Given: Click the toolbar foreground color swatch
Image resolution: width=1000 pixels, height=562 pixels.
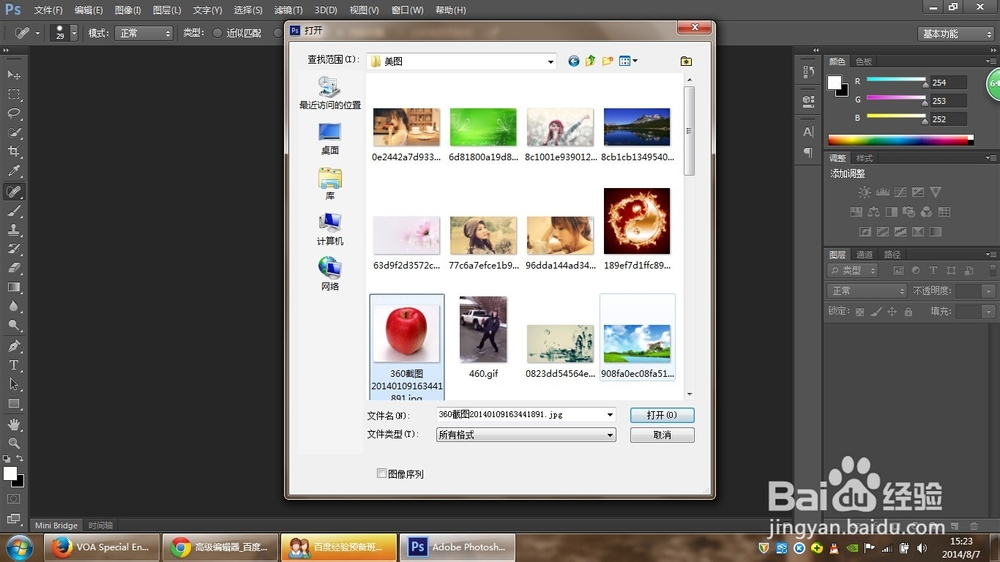Looking at the screenshot, I should click(x=10, y=473).
